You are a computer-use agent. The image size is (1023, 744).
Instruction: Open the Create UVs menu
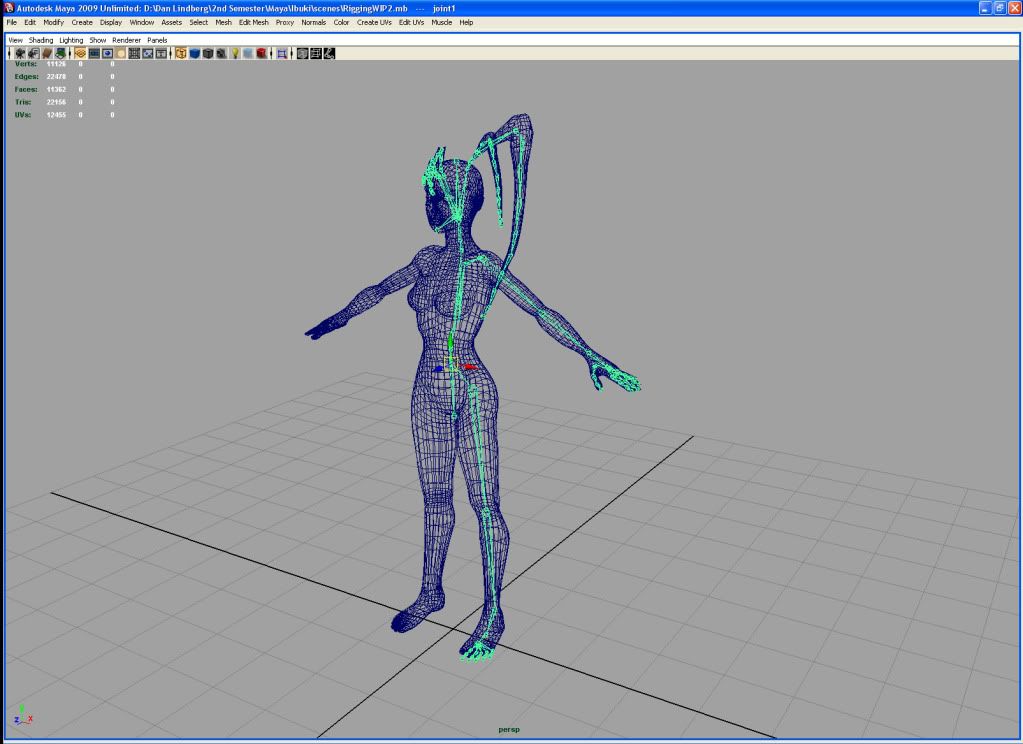coord(374,22)
